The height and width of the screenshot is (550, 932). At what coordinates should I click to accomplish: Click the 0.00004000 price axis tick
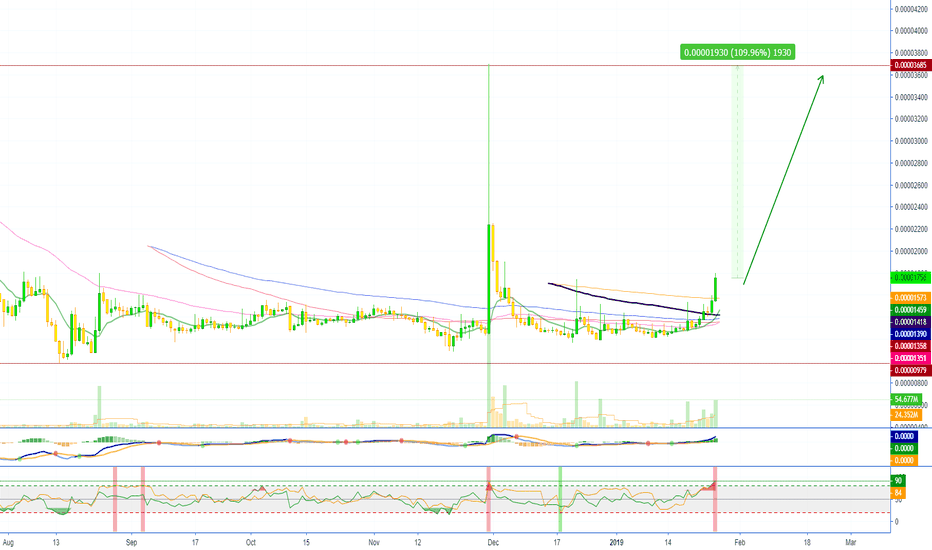point(912,31)
